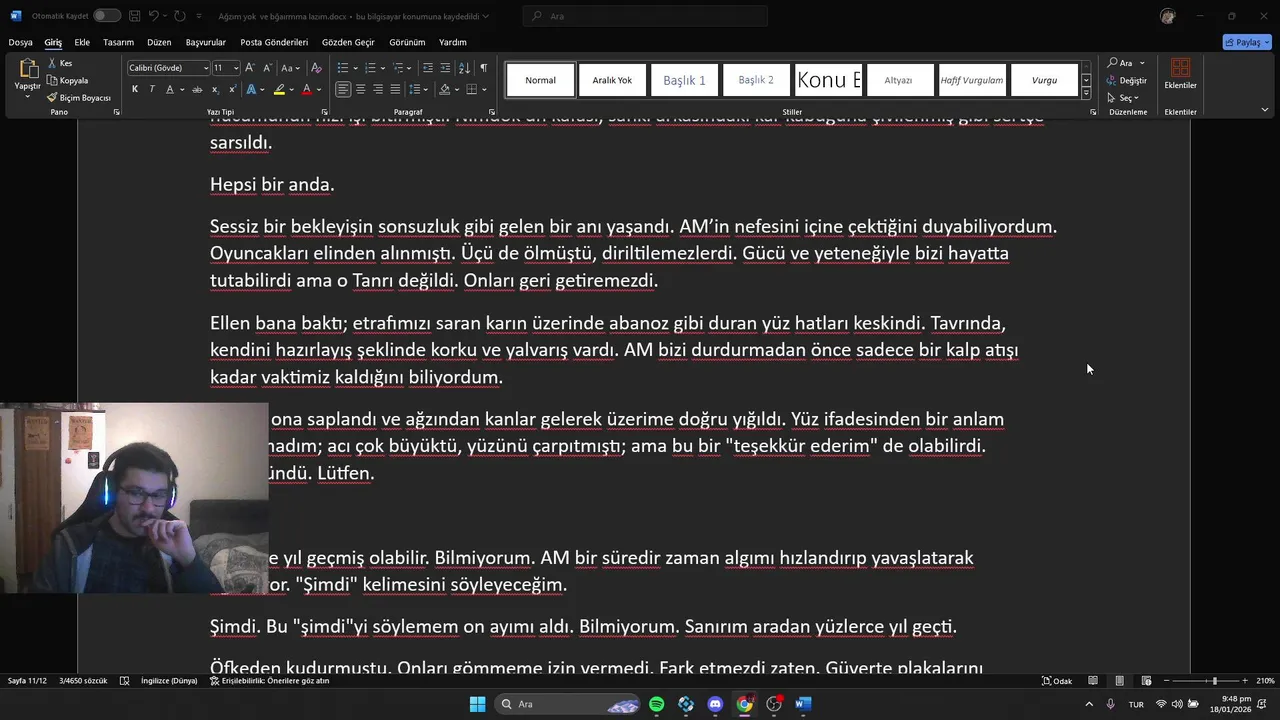The width and height of the screenshot is (1280, 720).
Task: Click the Paylaş share button
Action: (x=1247, y=42)
